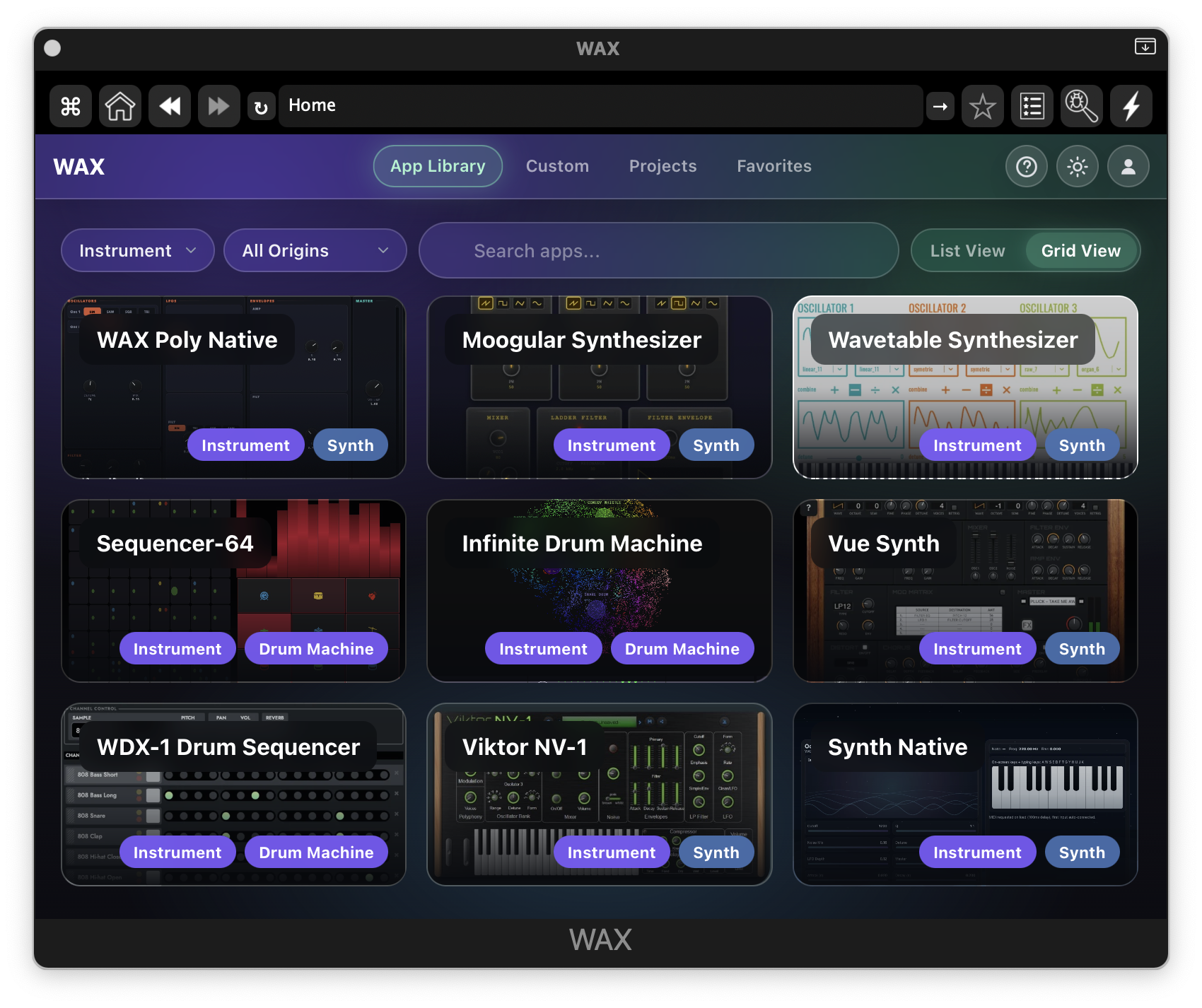
Task: Click Synth tag on WAX Poly Native
Action: click(x=351, y=445)
